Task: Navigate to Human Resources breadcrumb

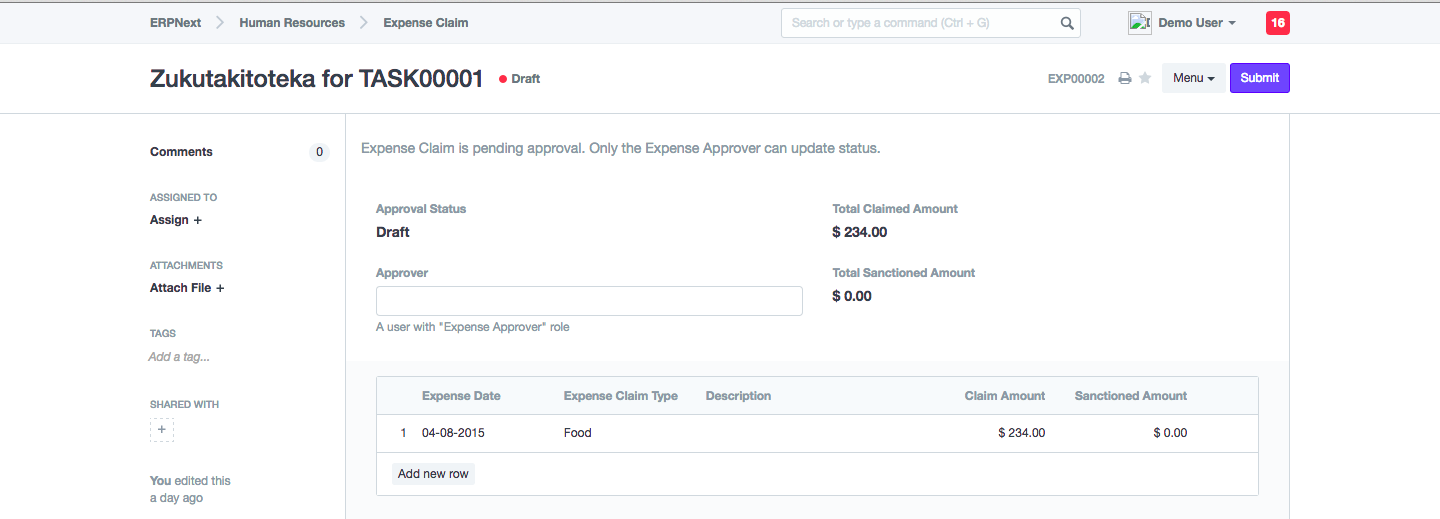Action: [292, 23]
